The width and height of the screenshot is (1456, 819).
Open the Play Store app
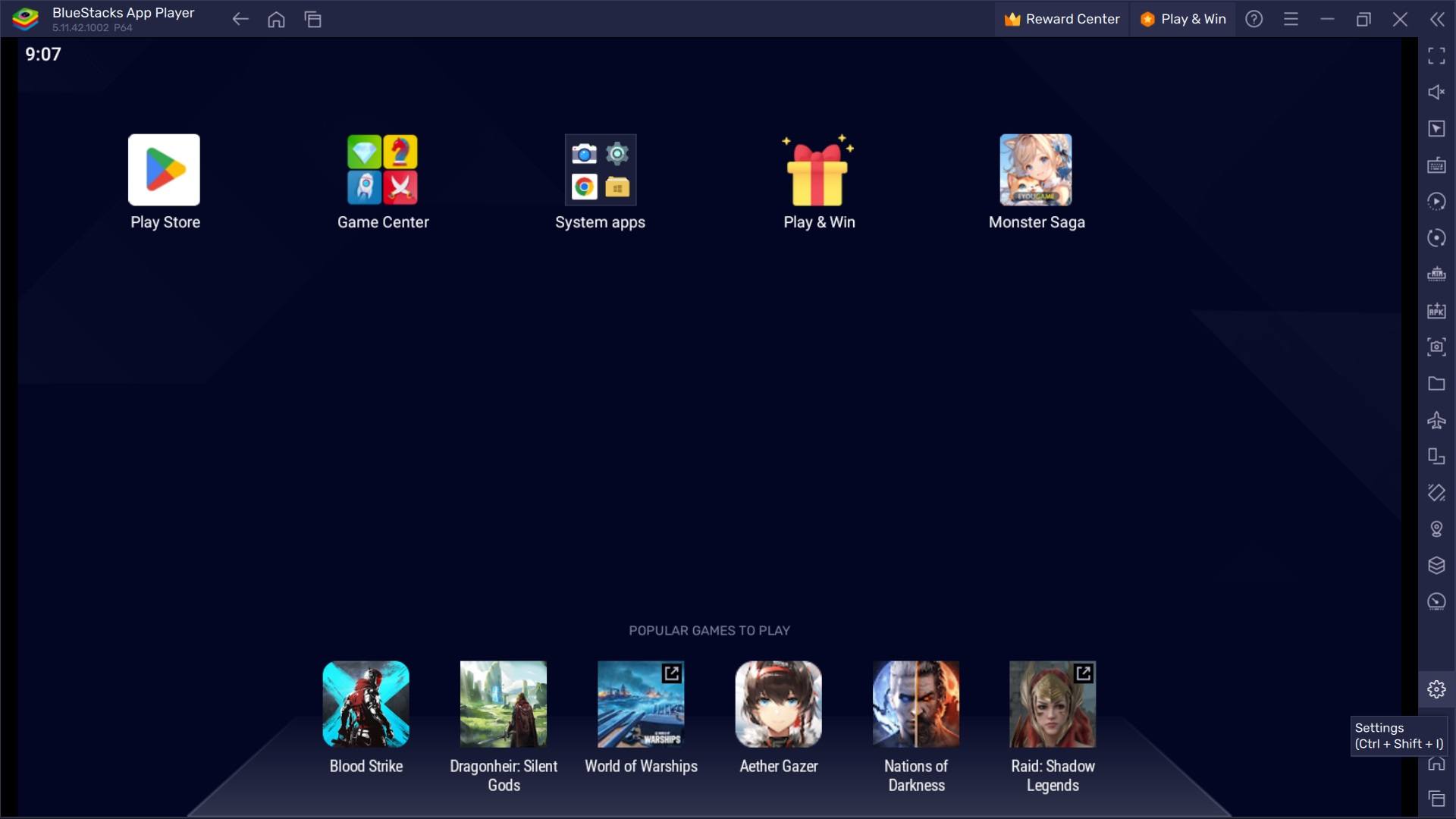164,170
